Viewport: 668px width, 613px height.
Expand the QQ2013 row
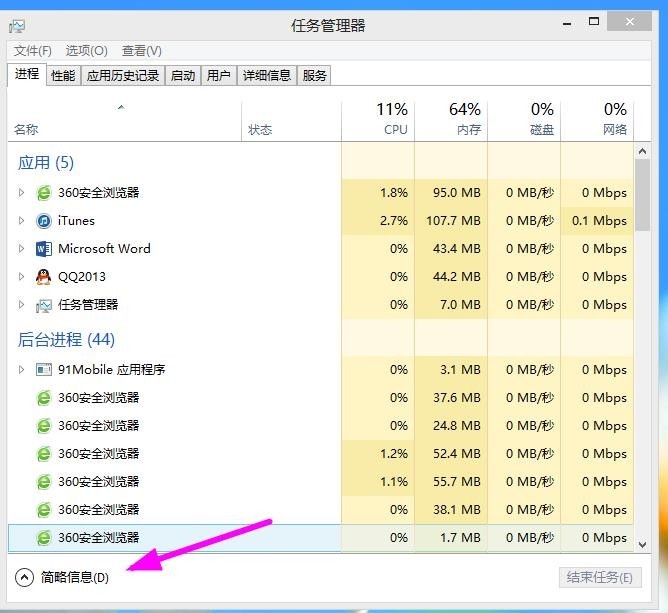21,277
